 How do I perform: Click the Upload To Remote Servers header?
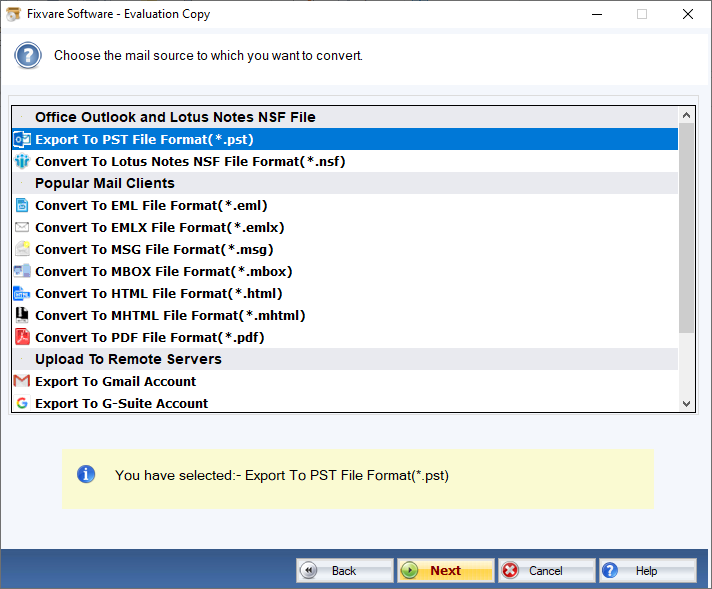345,359
